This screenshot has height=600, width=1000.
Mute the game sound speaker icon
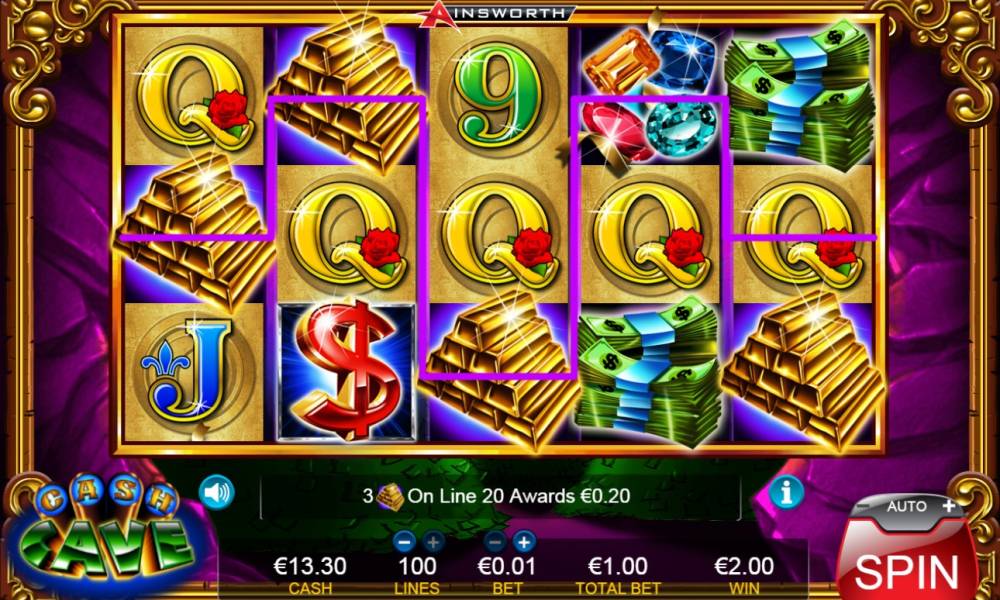click(x=216, y=492)
